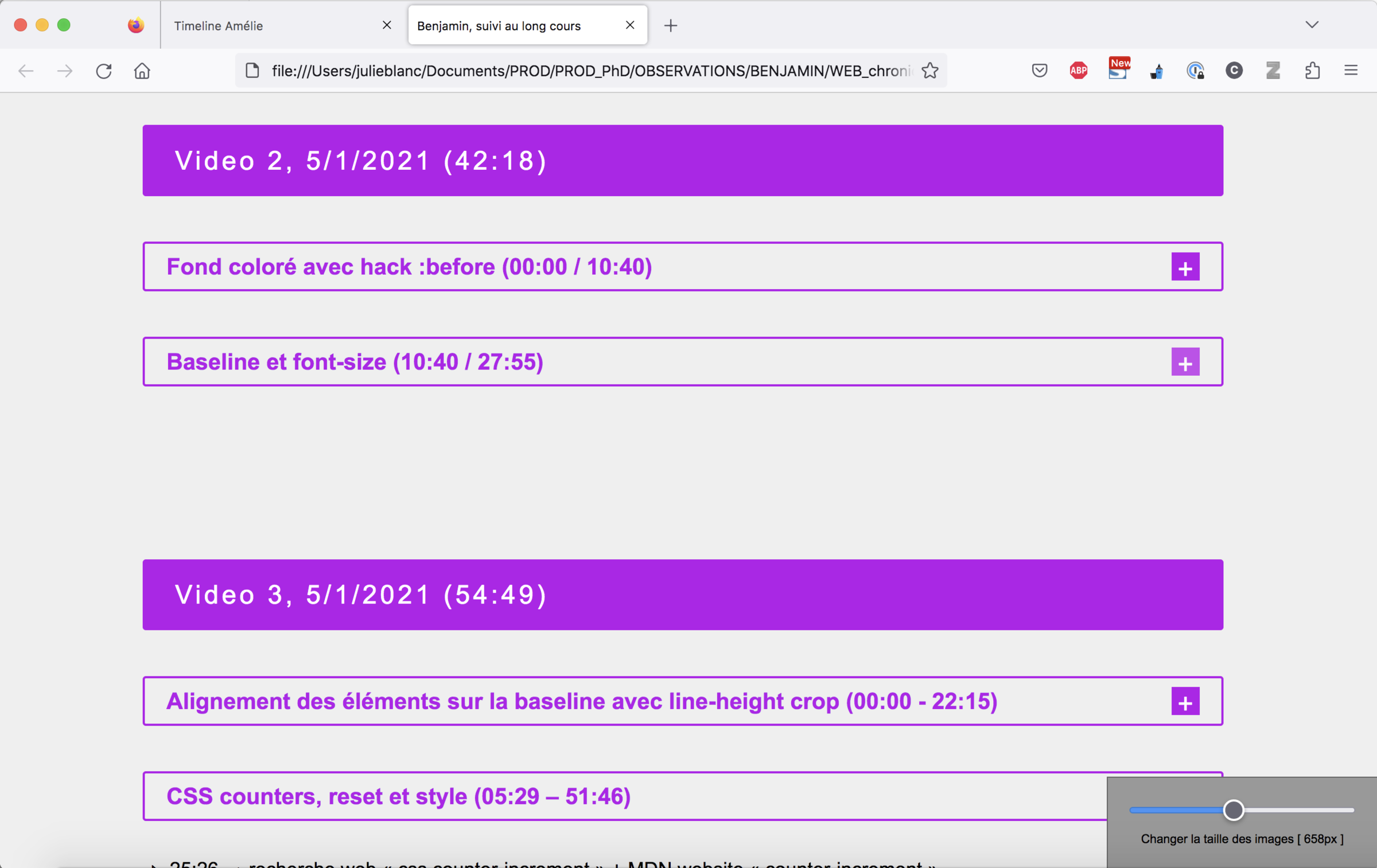Click the image size slider handle
This screenshot has width=1377, height=868.
(1233, 809)
